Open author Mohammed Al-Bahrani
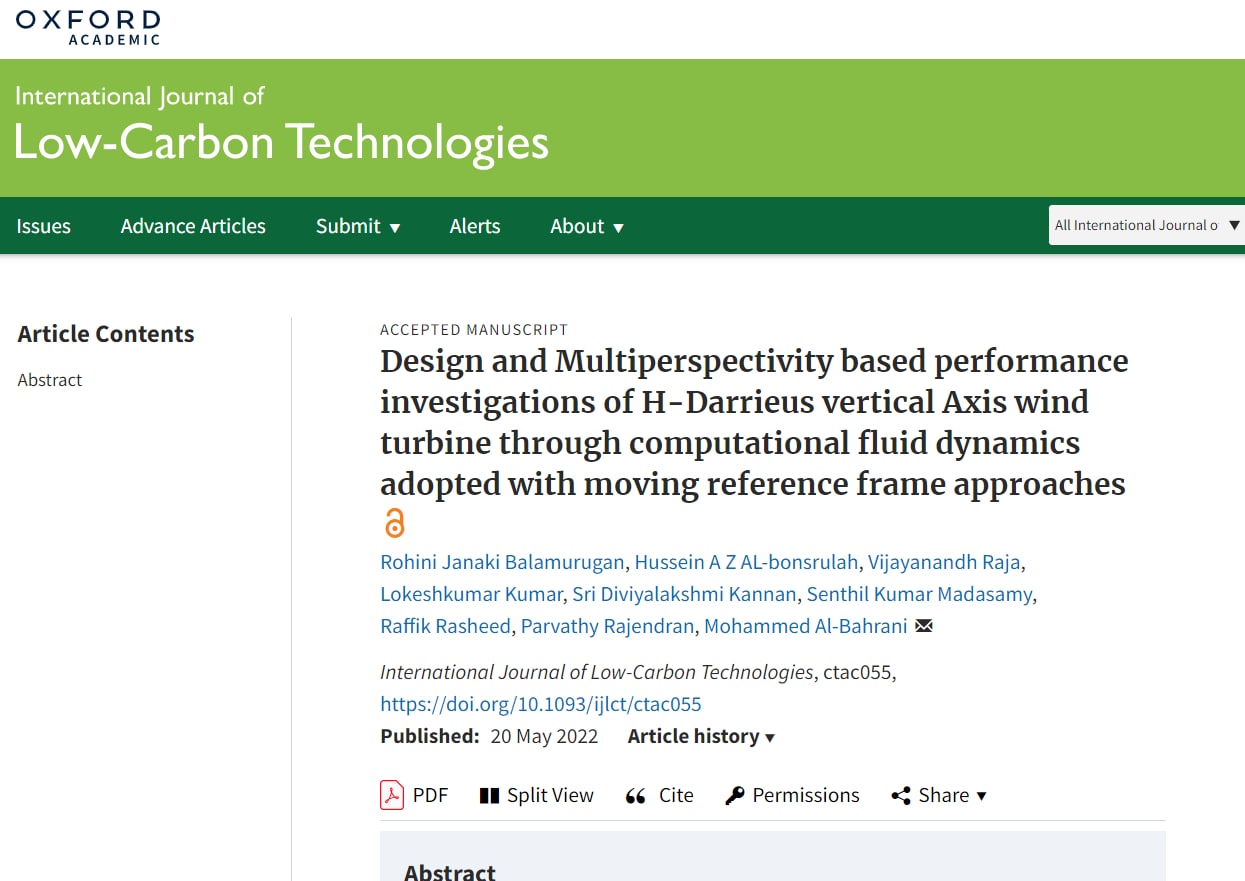The height and width of the screenshot is (881, 1245). click(806, 626)
